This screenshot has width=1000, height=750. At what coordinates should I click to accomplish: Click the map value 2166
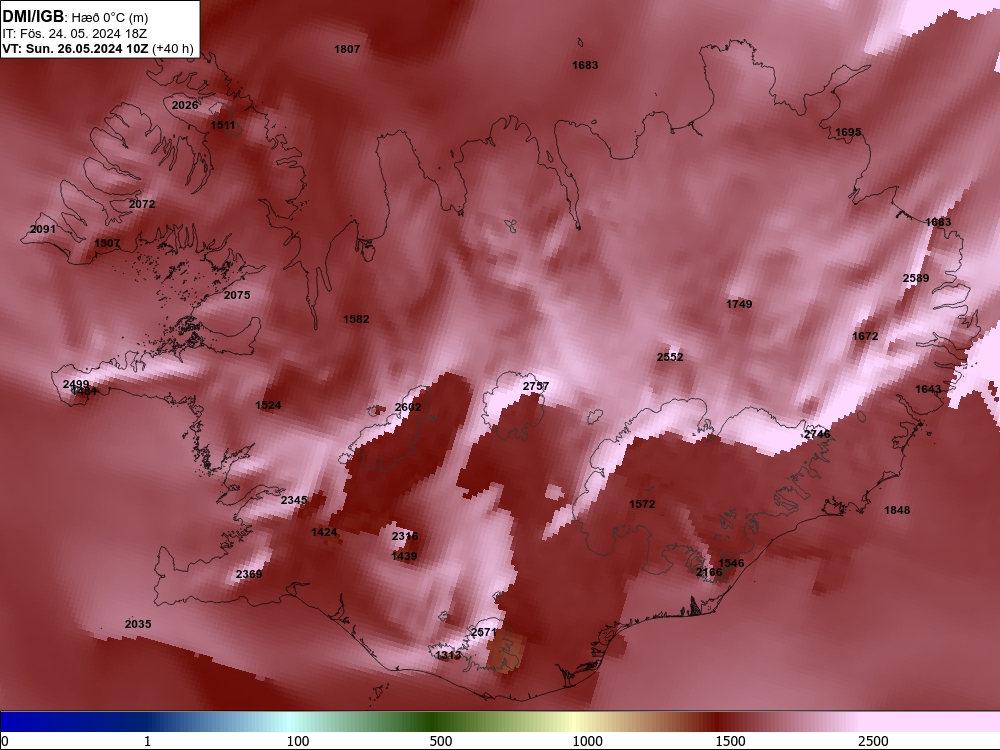[709, 573]
